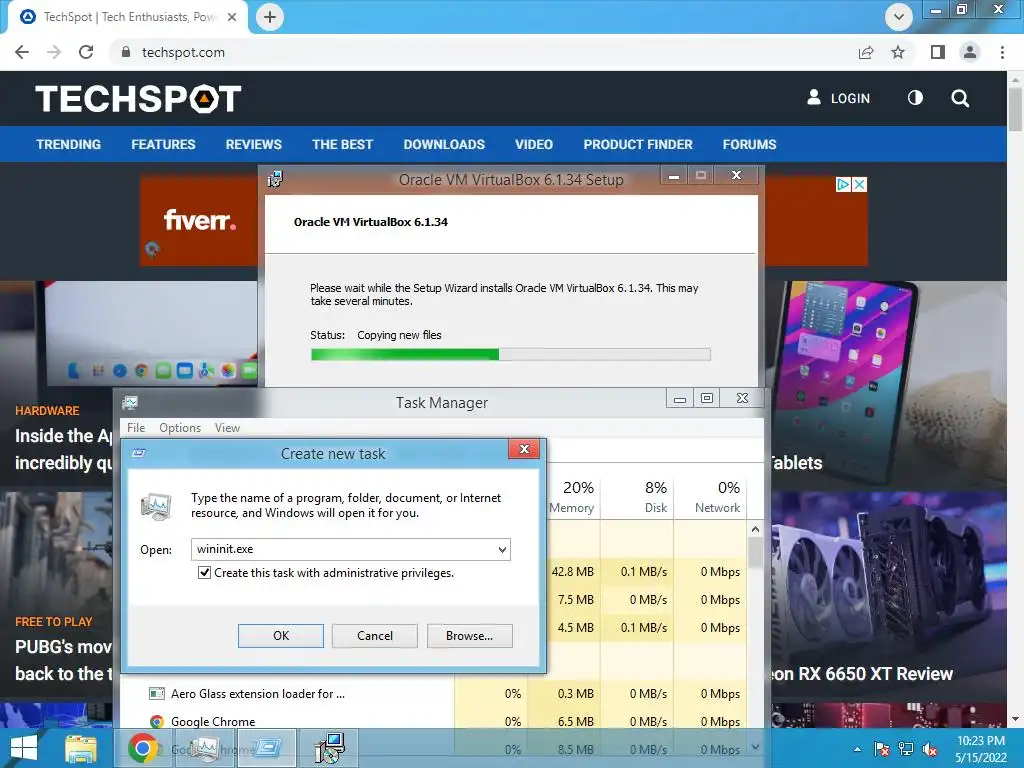Viewport: 1024px width, 768px height.
Task: Close the TechSpot browser tab
Action: point(232,17)
